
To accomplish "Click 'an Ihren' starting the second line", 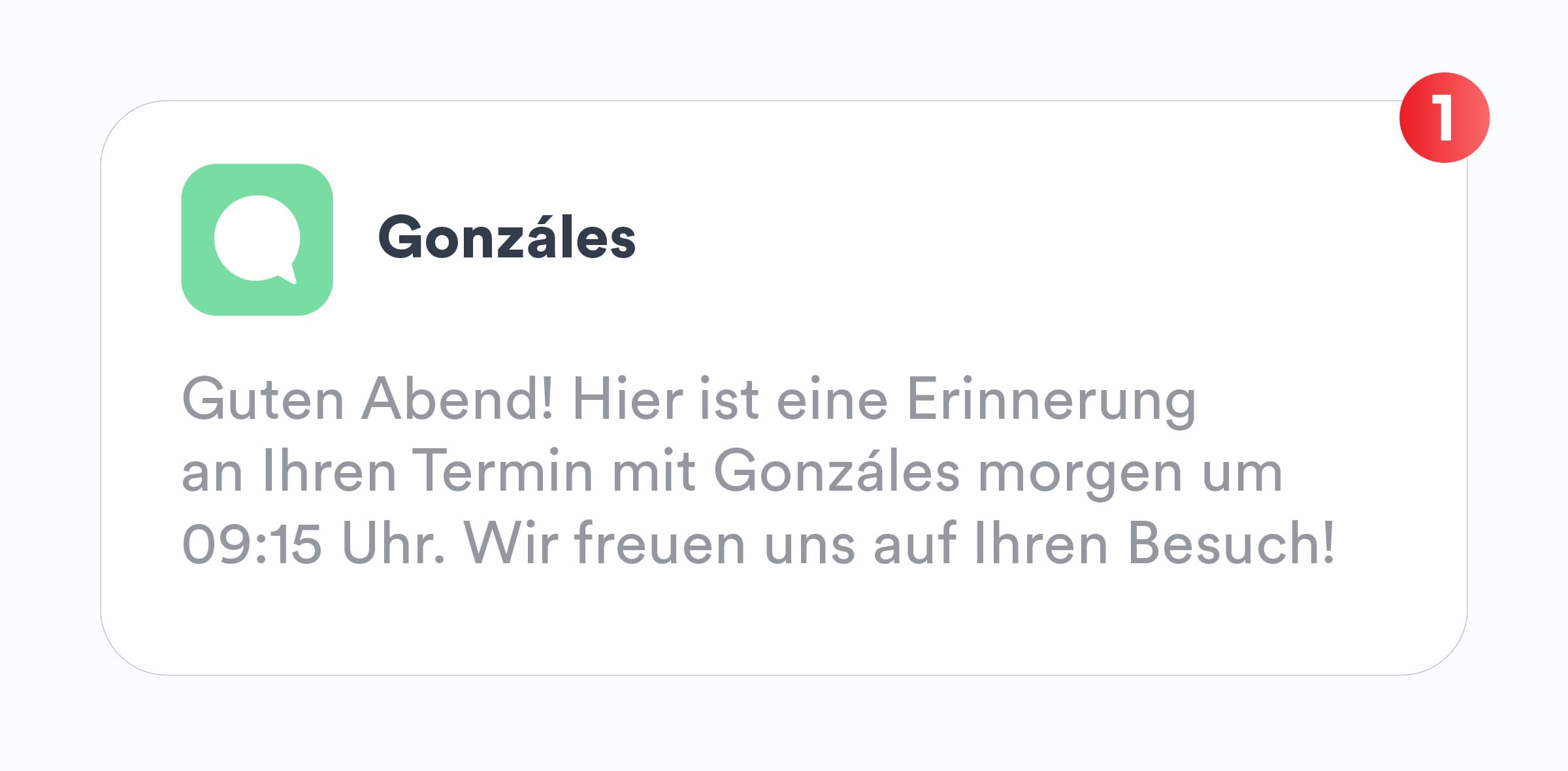I will (x=289, y=471).
